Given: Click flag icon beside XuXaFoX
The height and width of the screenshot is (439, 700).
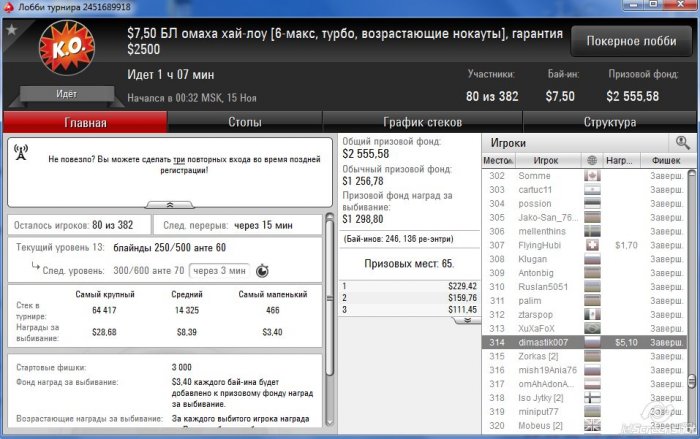Looking at the screenshot, I should click(592, 328).
